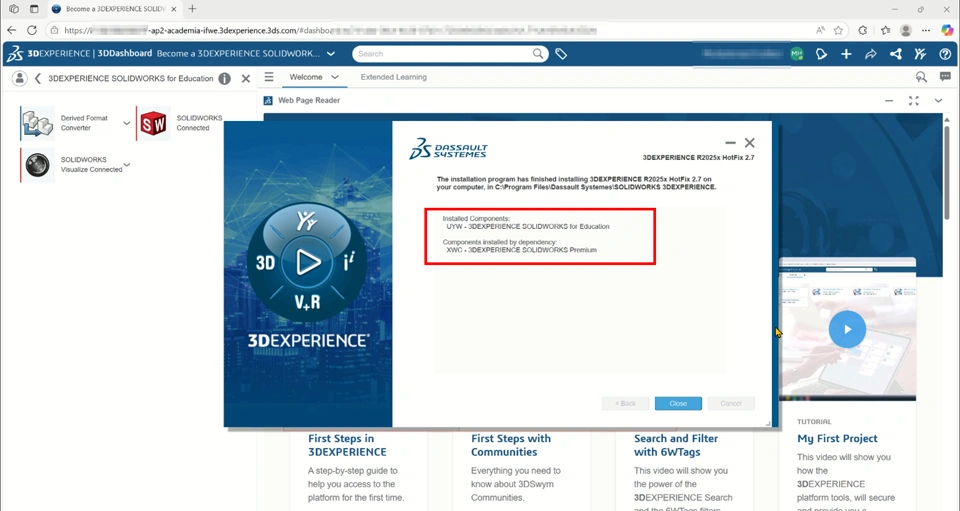Refresh the browser page
The width and height of the screenshot is (960, 511).
point(32,30)
